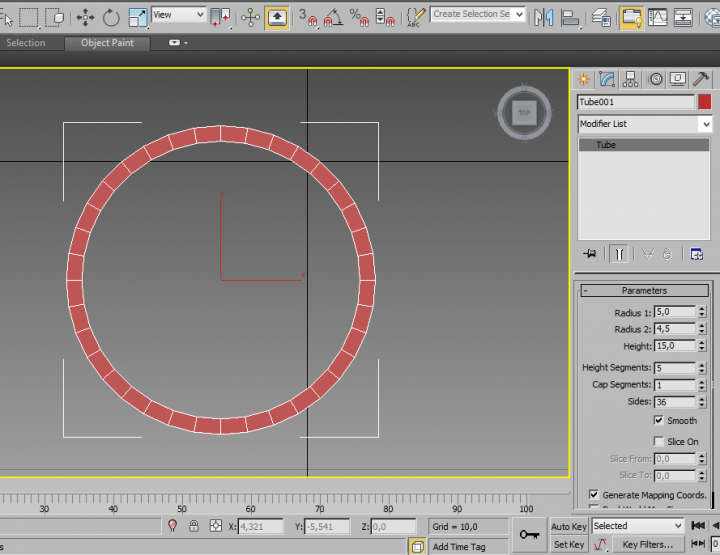Open the Hierarchy panel tab
720x555 pixels.
(x=631, y=79)
